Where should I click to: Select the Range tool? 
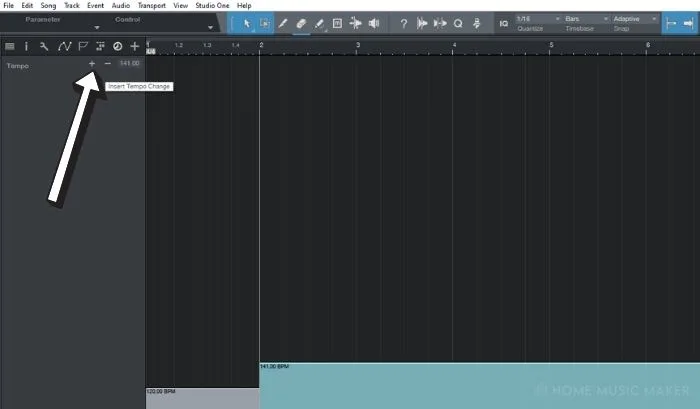[x=265, y=23]
